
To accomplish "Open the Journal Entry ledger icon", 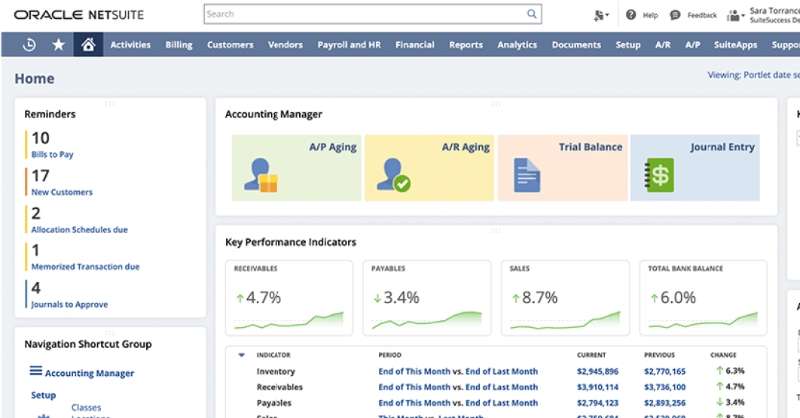I will 659,175.
